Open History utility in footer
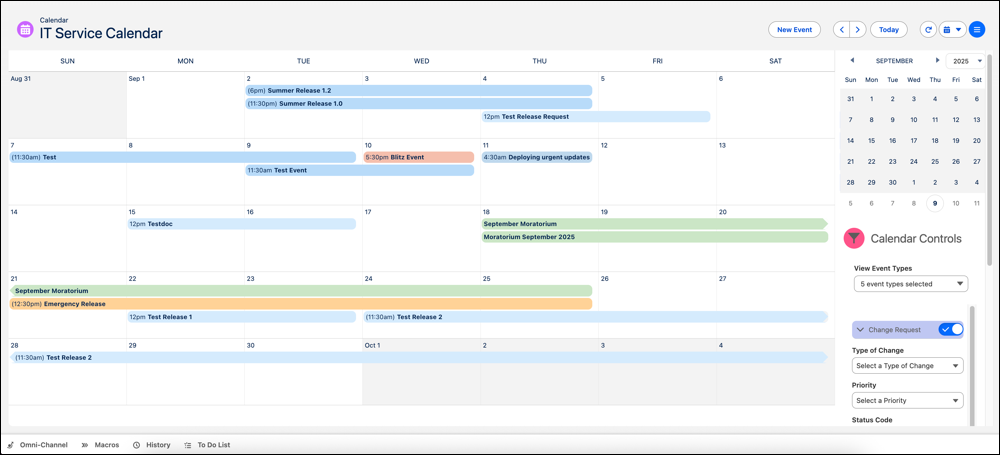 152,445
